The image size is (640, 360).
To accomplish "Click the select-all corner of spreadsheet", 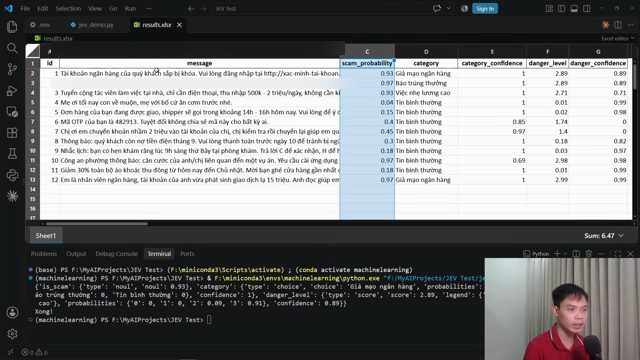I will [x=33, y=51].
